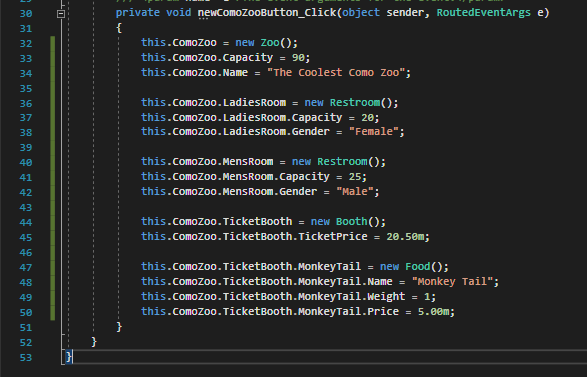This screenshot has height=377, width=587.
Task: Click the "Male" string literal
Action: 355,192
